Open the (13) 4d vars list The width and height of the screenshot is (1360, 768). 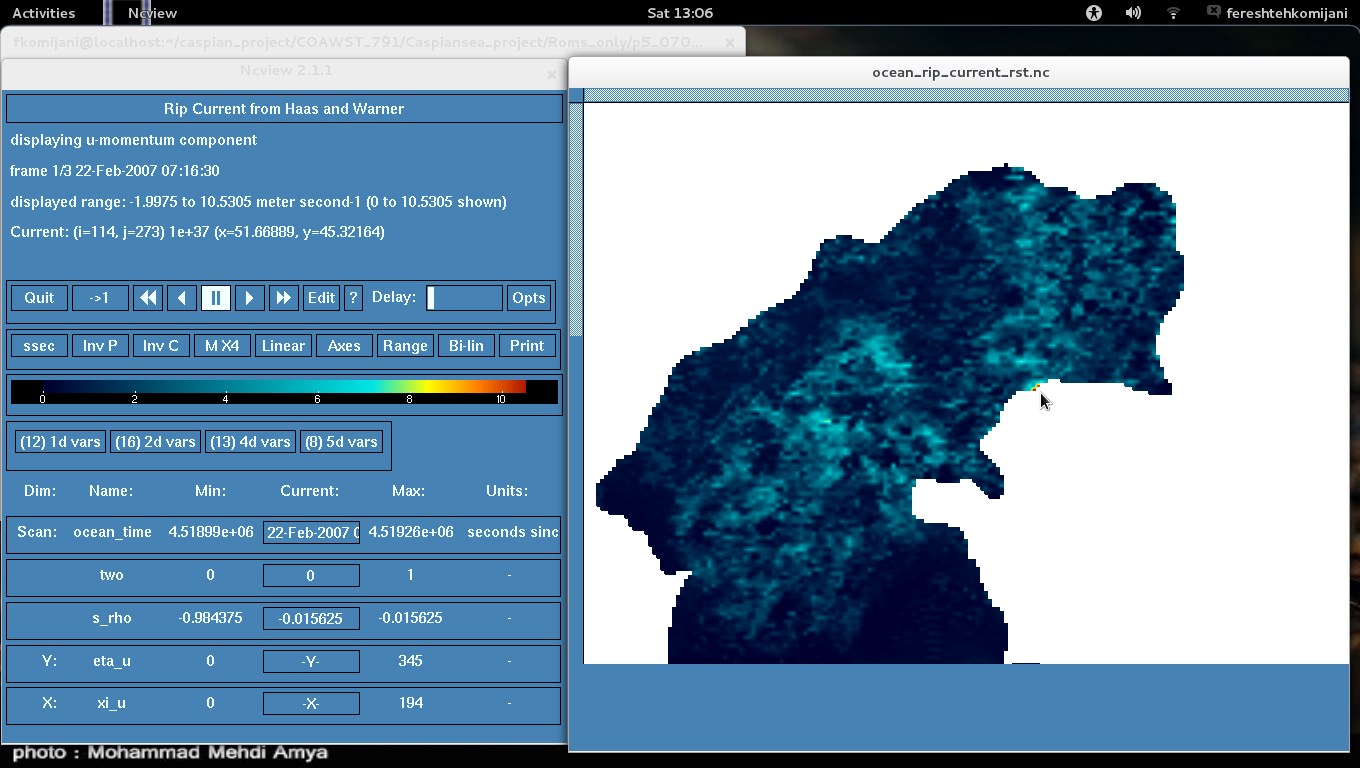pyautogui.click(x=250, y=442)
